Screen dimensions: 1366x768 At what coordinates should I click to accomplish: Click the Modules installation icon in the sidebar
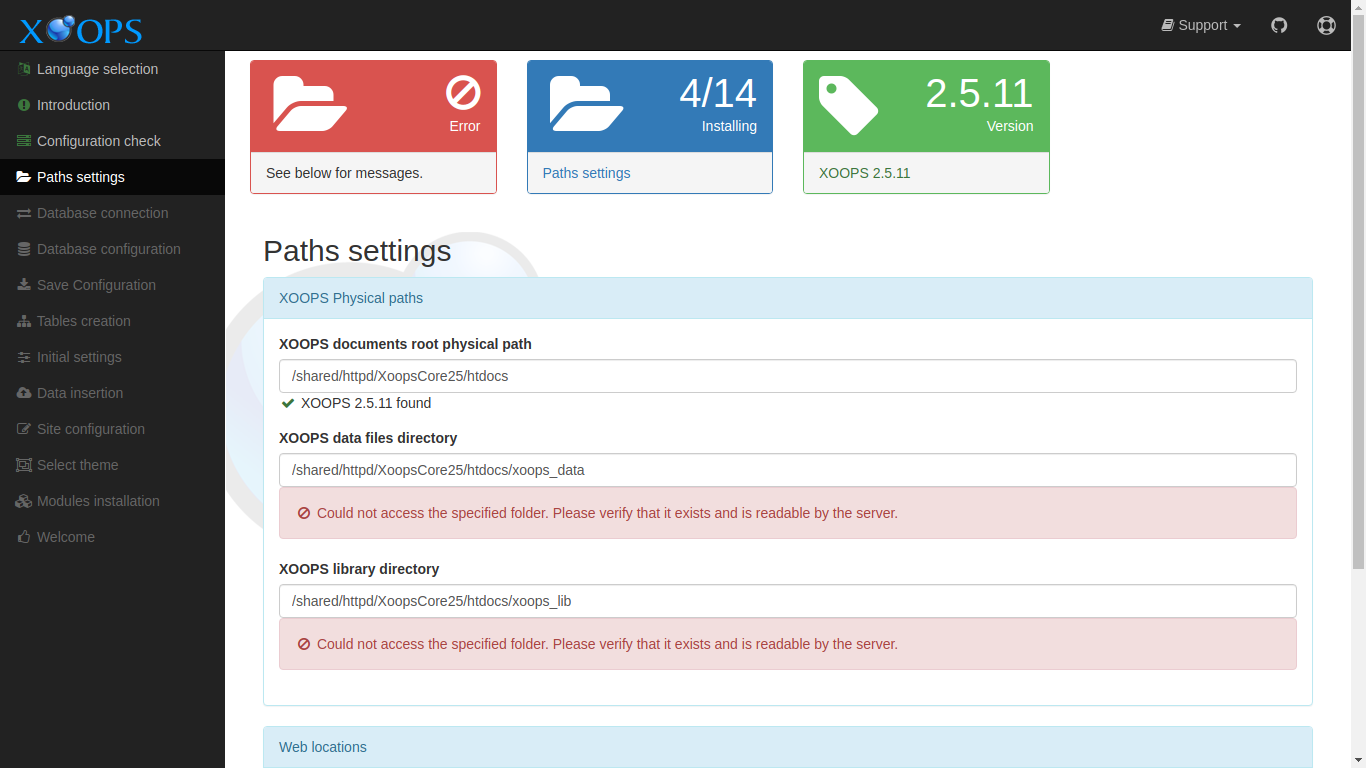(23, 501)
